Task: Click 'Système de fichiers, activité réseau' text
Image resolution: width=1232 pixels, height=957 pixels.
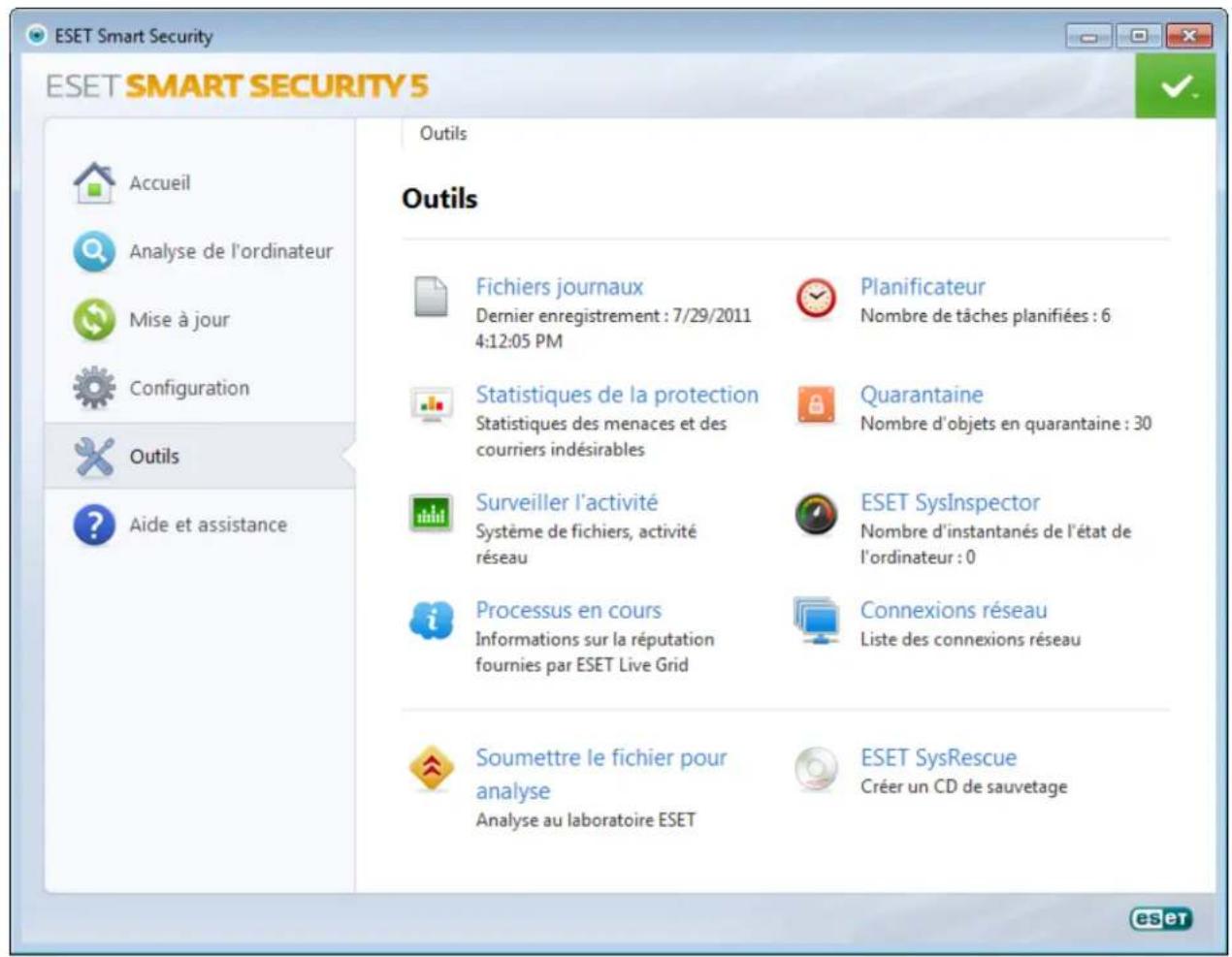Action: pos(586,544)
